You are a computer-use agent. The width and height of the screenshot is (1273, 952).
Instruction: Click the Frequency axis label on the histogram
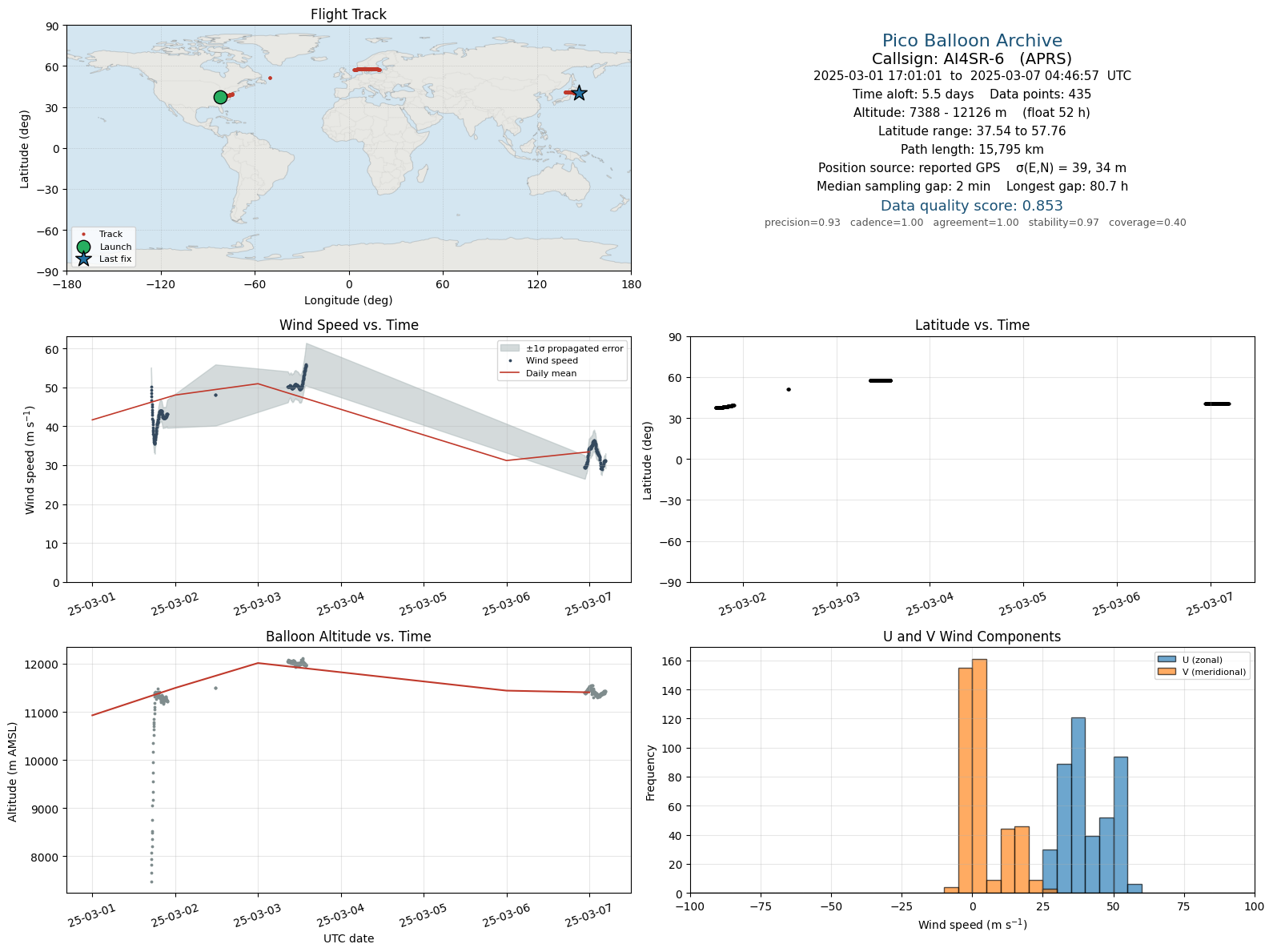(x=651, y=773)
